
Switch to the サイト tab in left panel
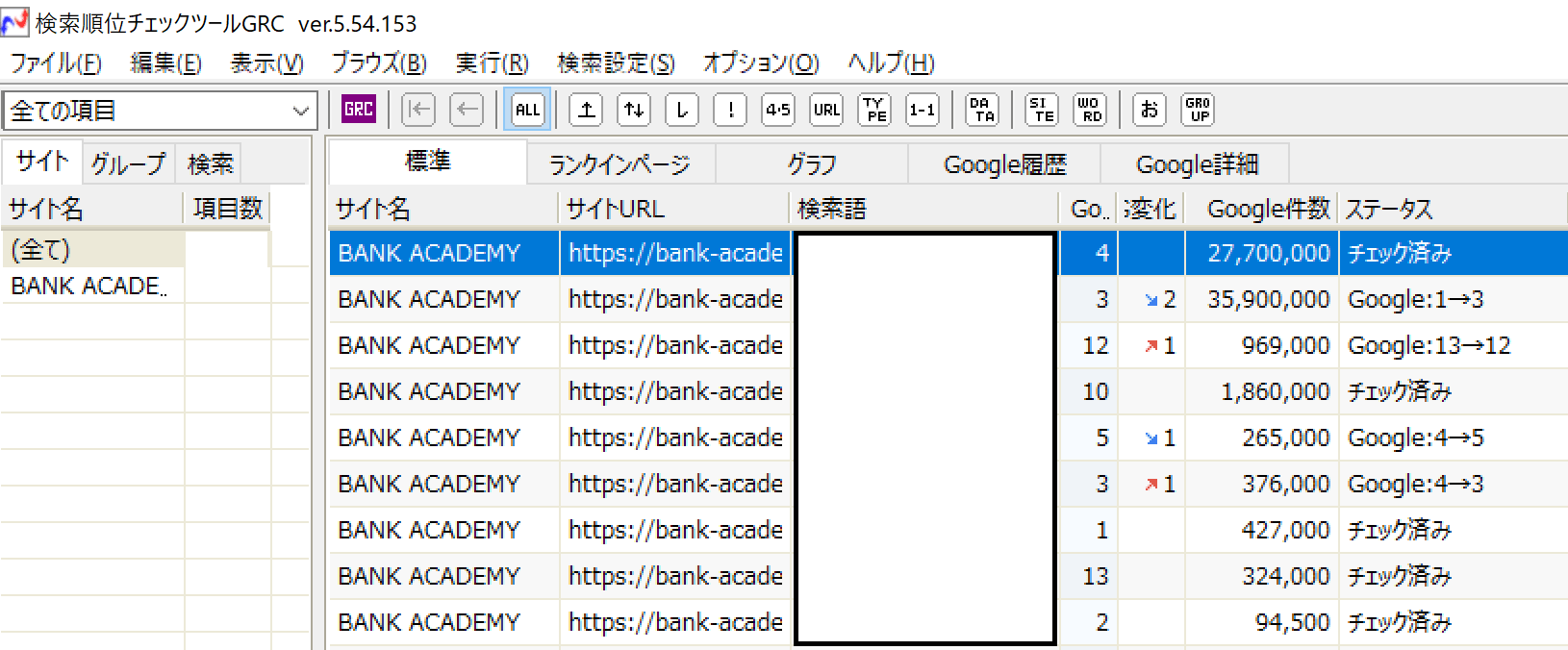point(42,162)
